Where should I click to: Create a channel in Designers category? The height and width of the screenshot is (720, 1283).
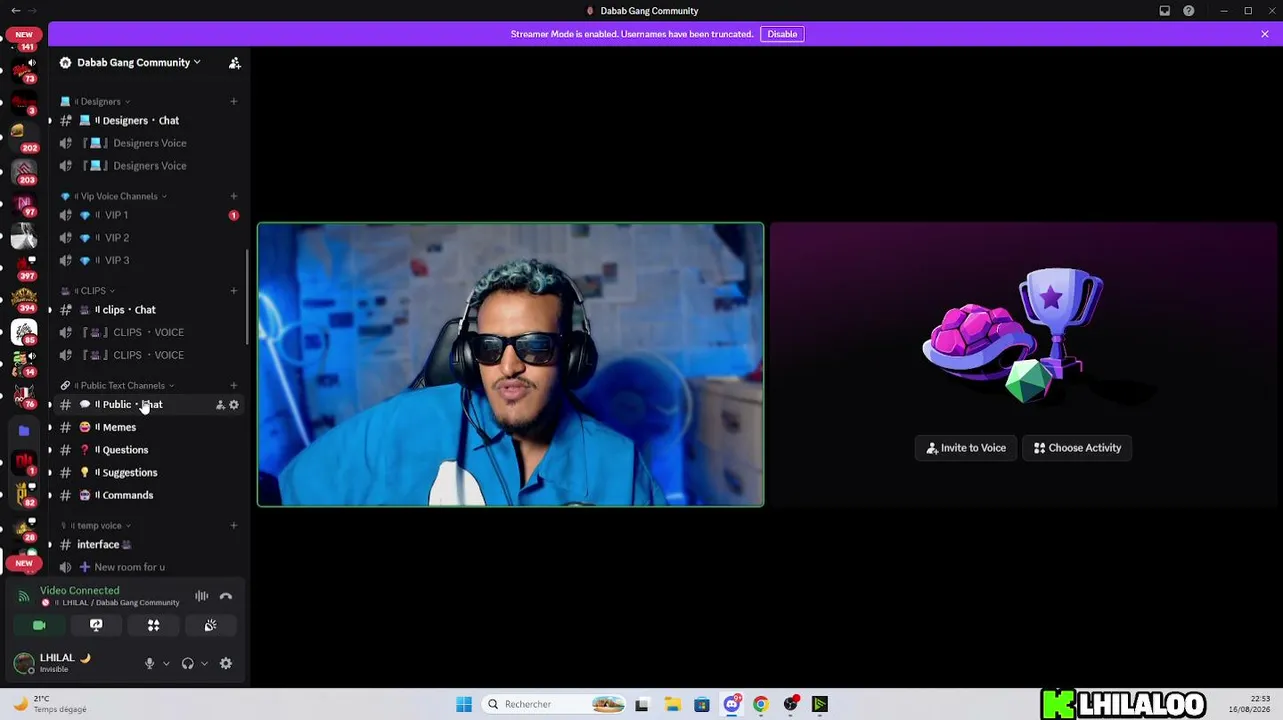pos(234,101)
